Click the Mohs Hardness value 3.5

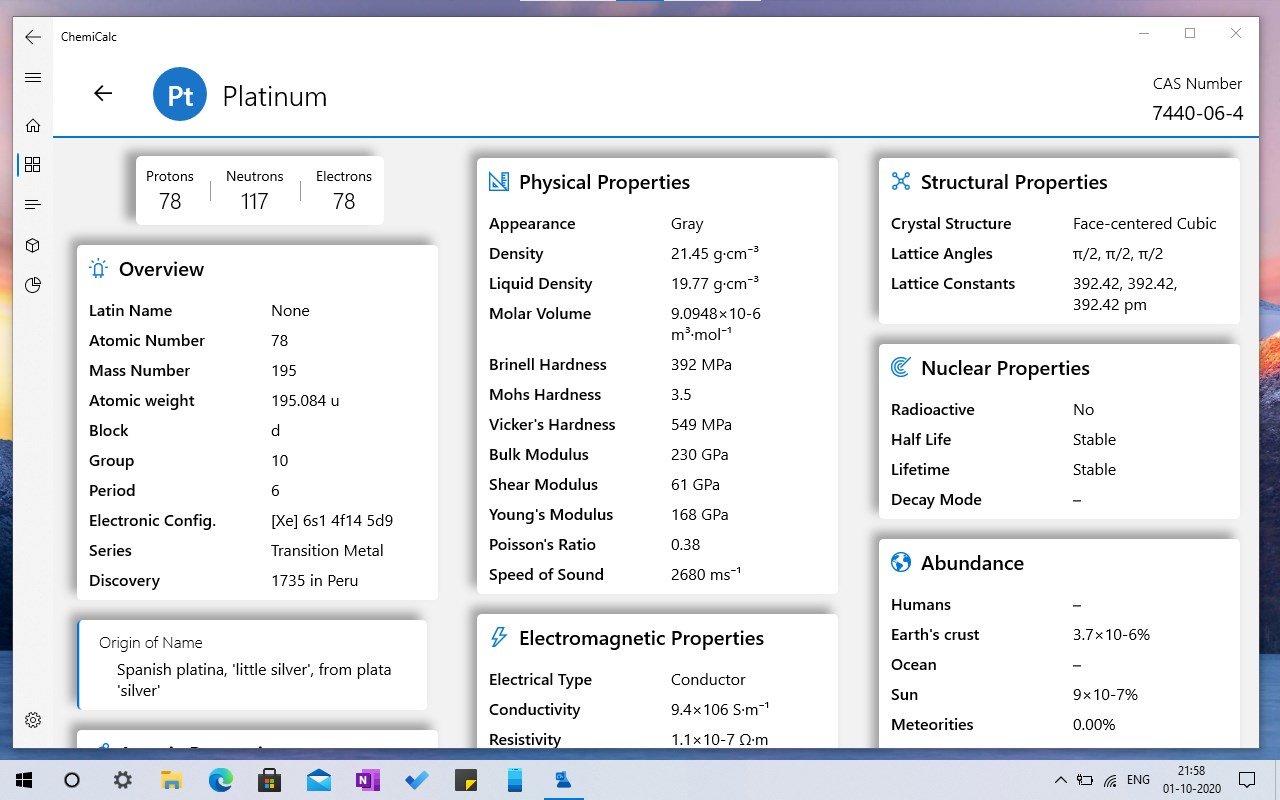[681, 394]
